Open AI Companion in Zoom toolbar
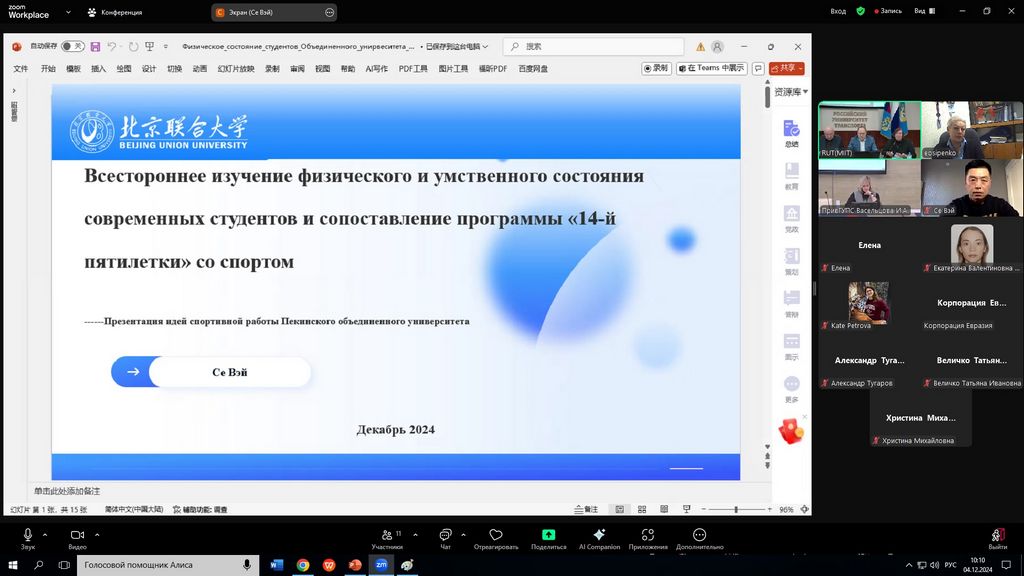This screenshot has height=576, width=1024. click(599, 537)
